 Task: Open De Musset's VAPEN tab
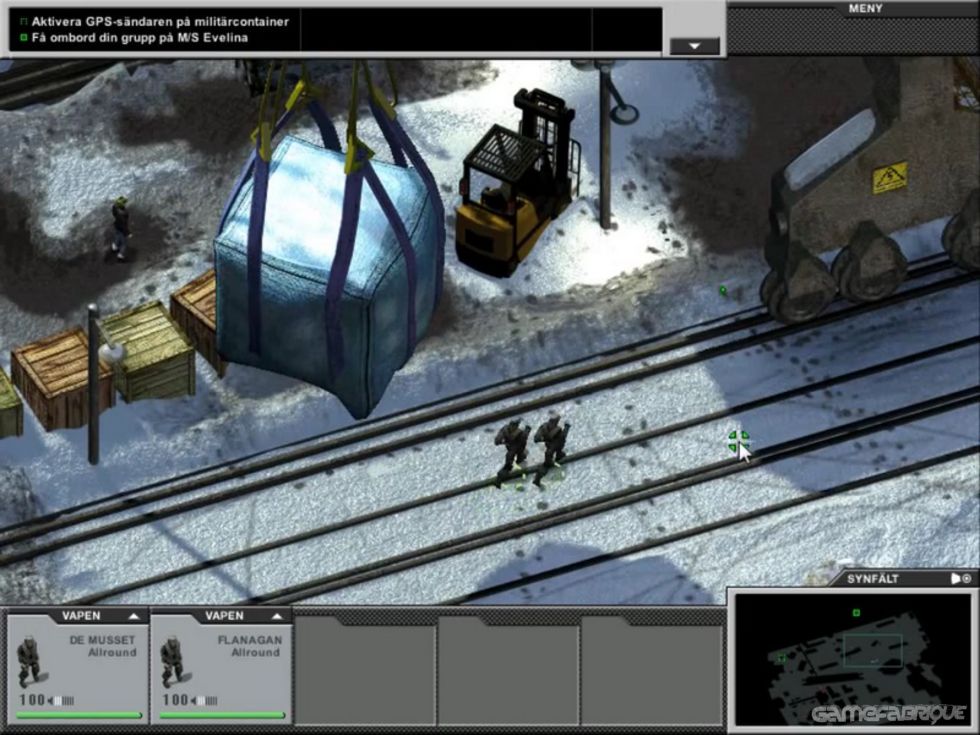point(81,616)
